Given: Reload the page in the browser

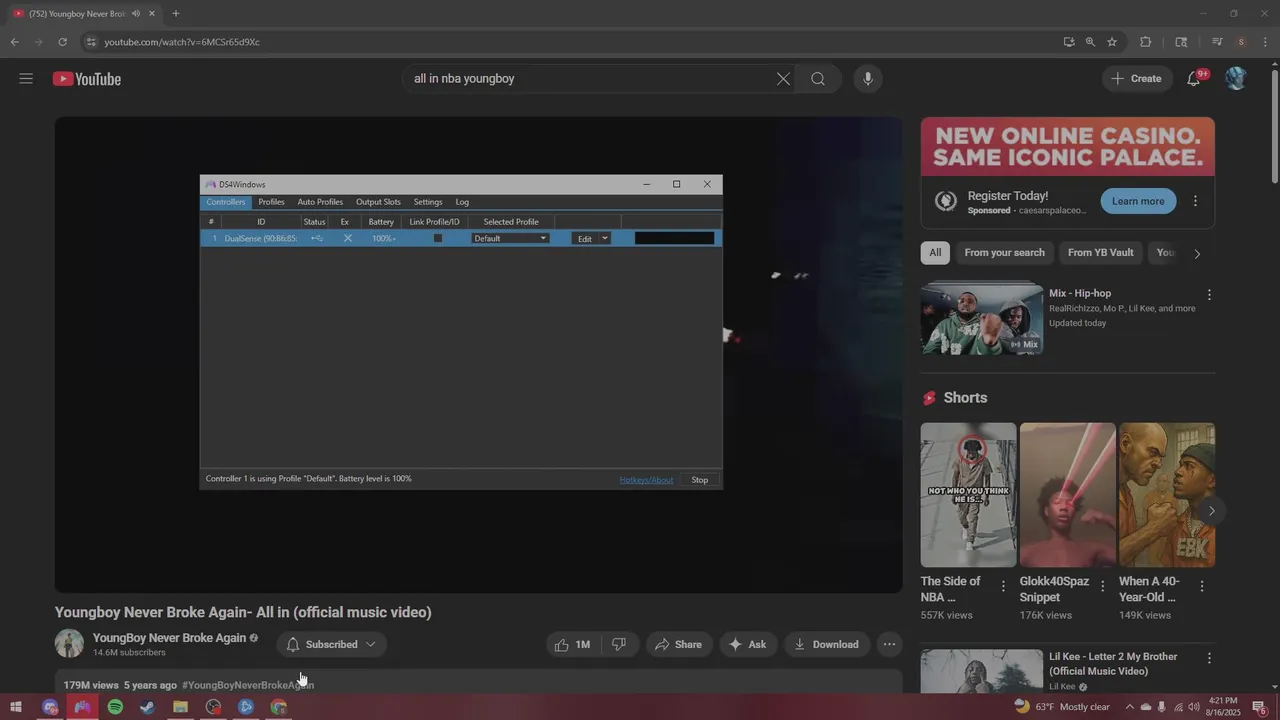Looking at the screenshot, I should point(62,42).
